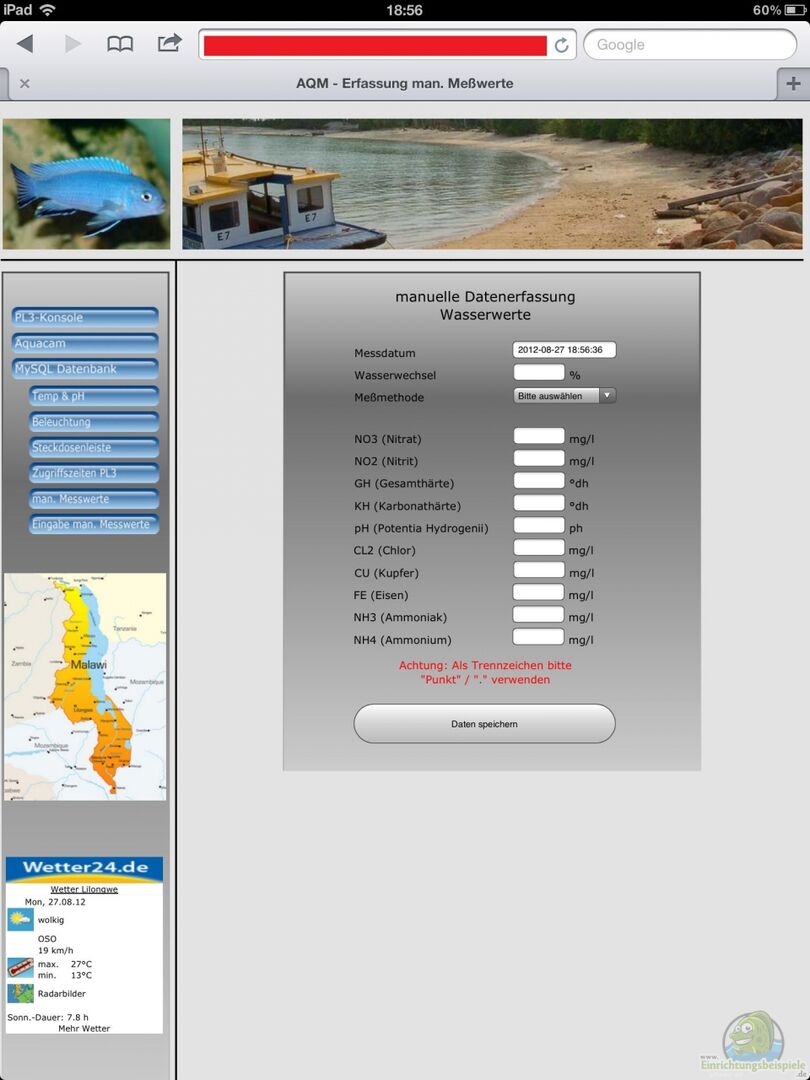Open the Meßmethode 'Bitte auswählen' dropdown
The width and height of the screenshot is (810, 1080).
[564, 396]
